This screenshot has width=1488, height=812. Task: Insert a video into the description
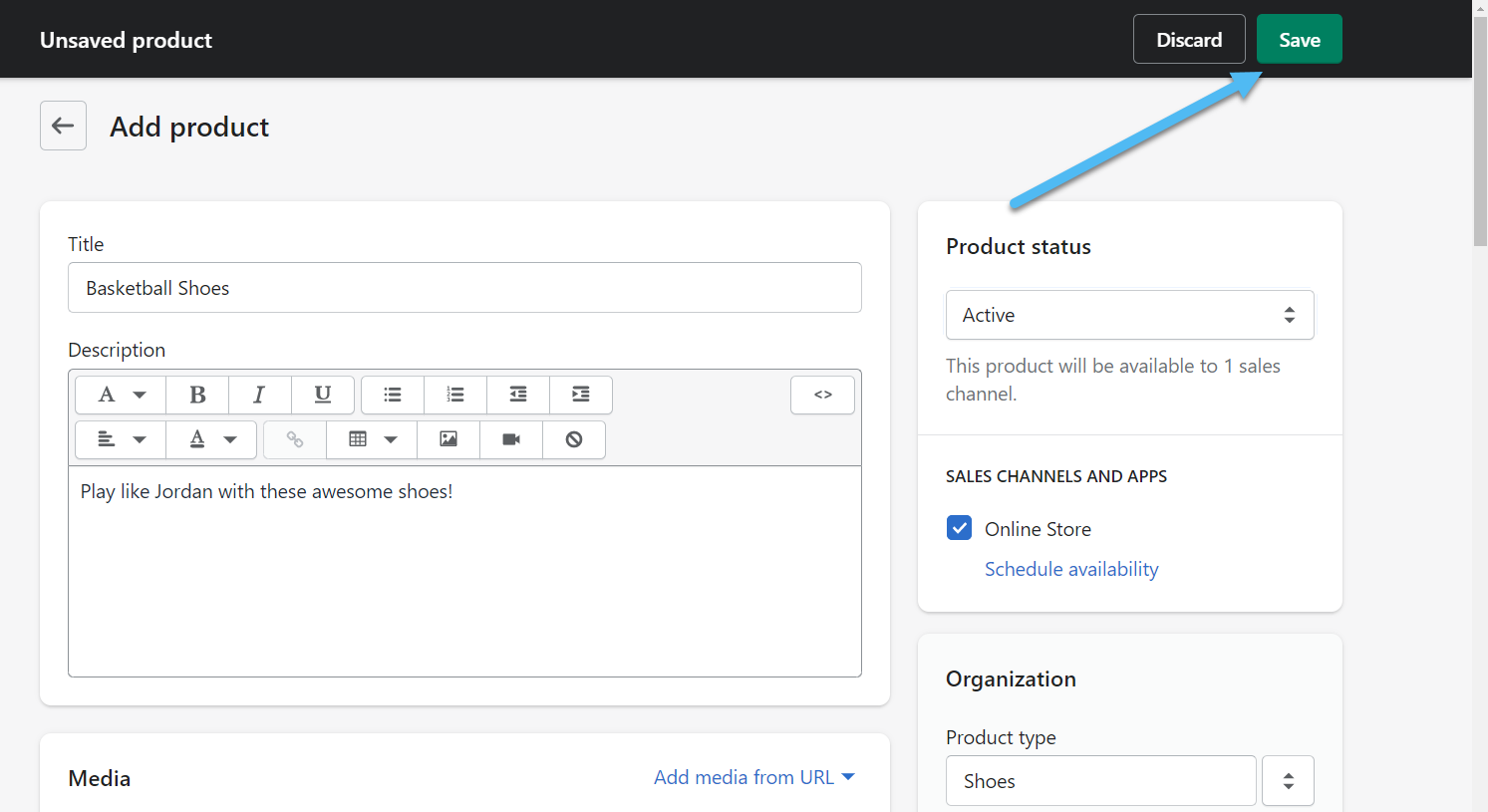pos(511,439)
